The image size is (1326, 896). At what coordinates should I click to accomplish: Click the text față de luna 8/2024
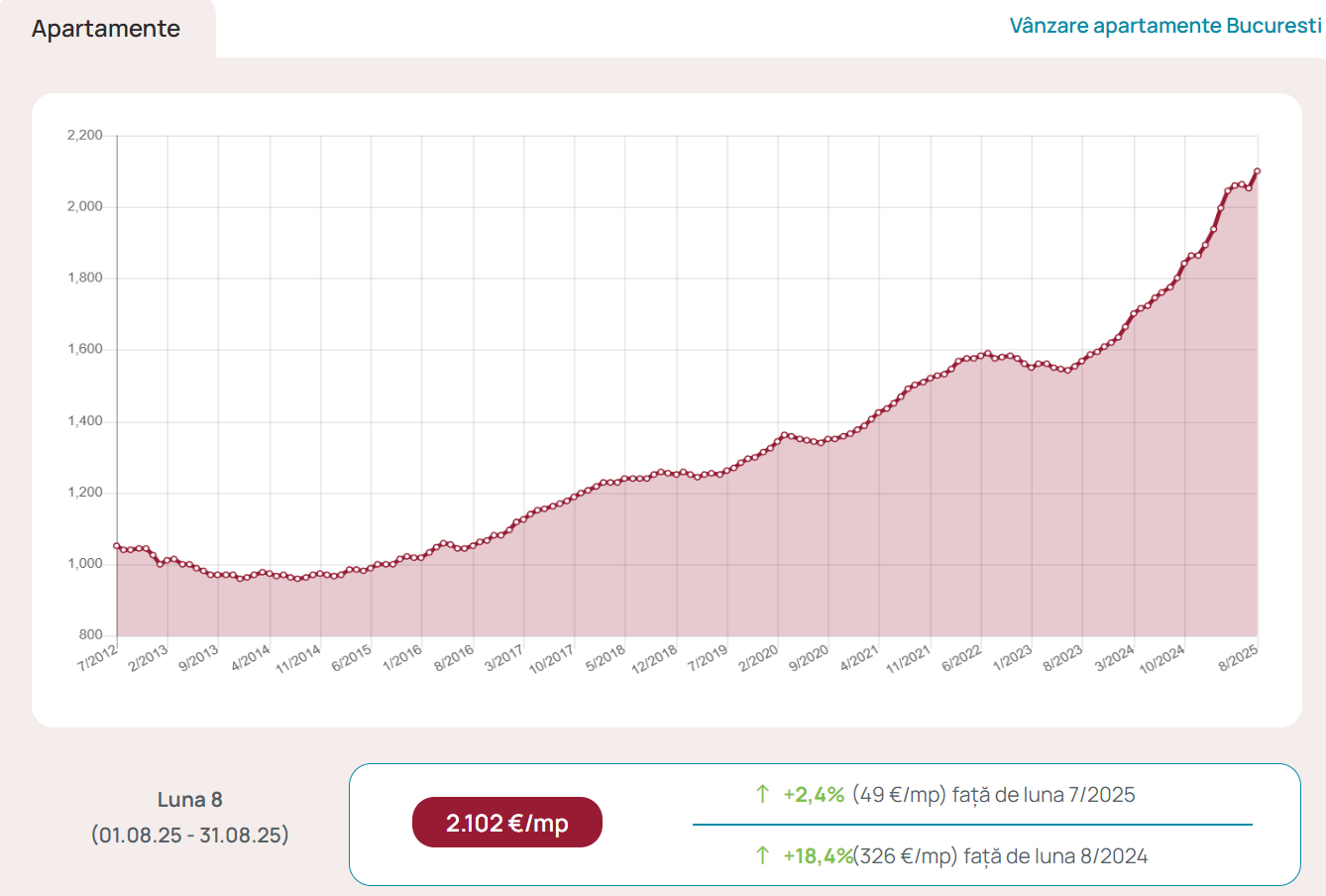click(x=1055, y=856)
